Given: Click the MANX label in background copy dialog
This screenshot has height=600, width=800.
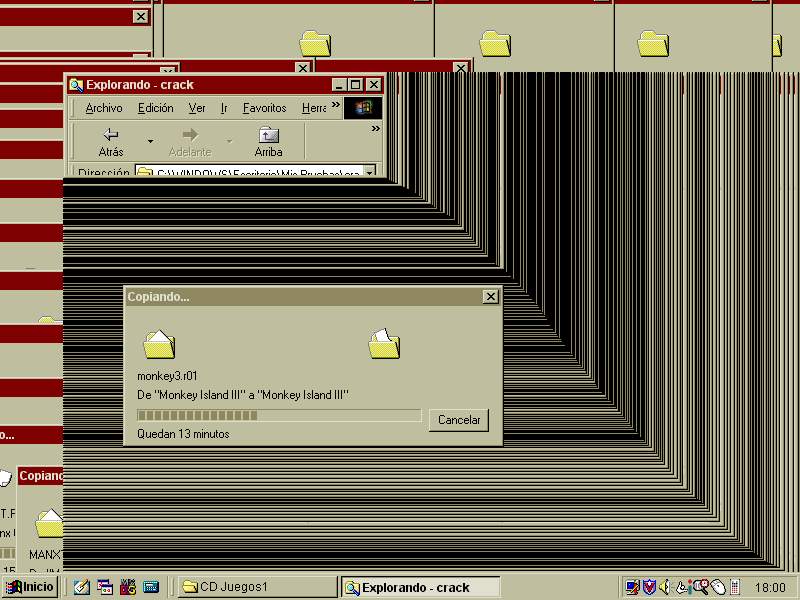Looking at the screenshot, I should 44,554.
